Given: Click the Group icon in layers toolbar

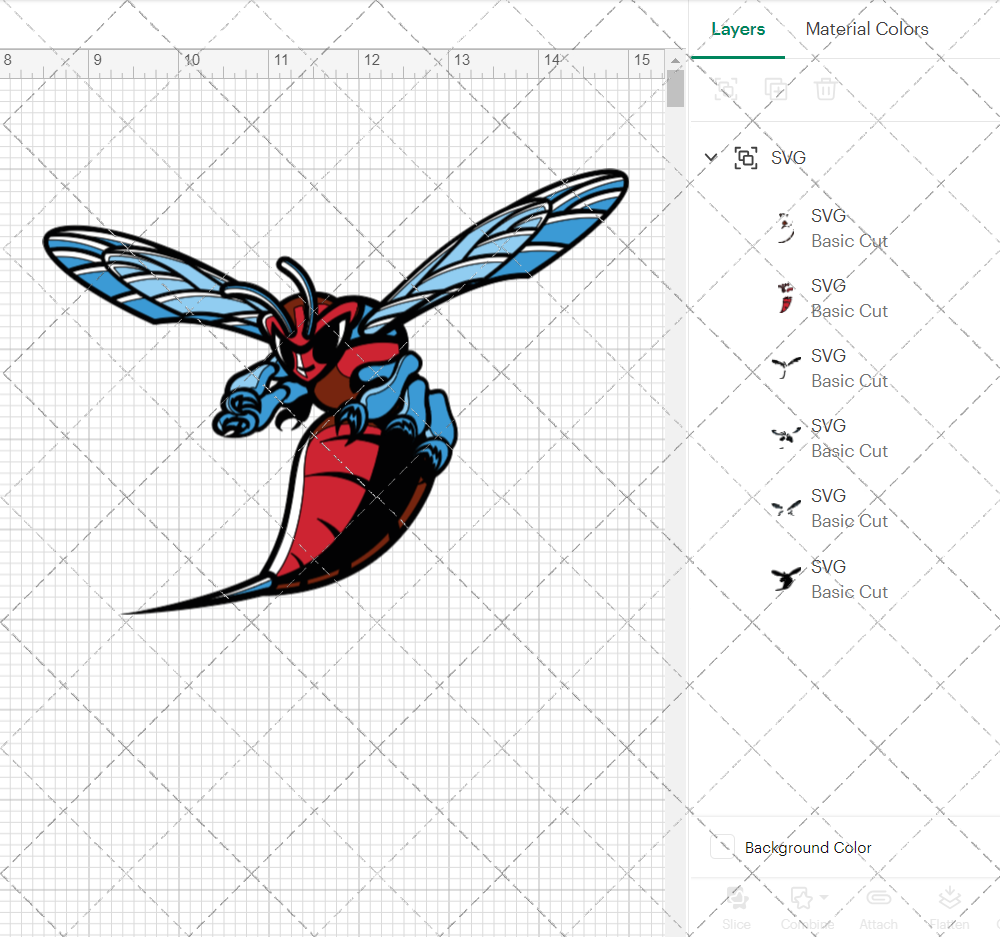Looking at the screenshot, I should point(725,89).
